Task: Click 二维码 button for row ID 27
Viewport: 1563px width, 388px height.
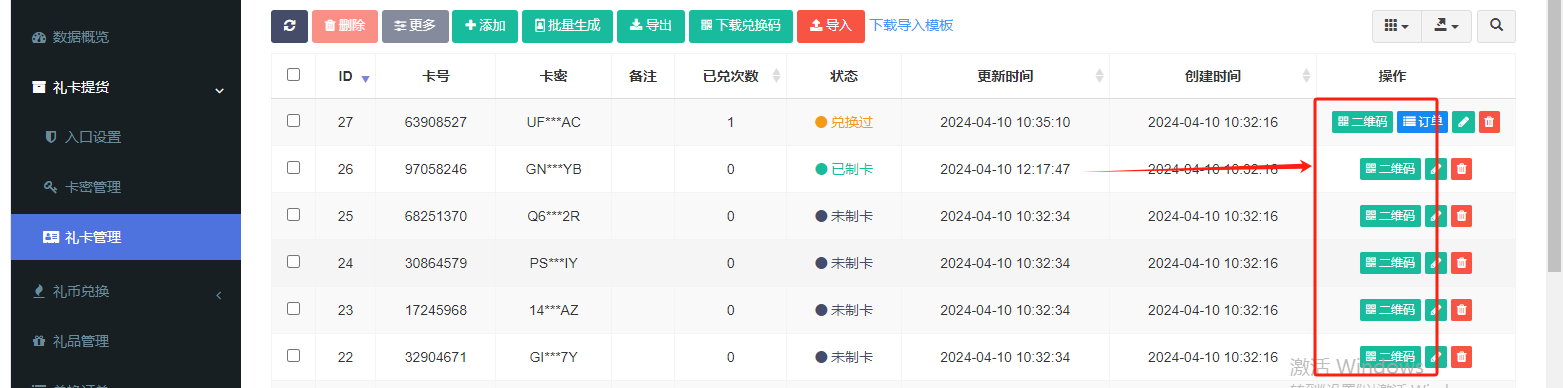Action: [x=1362, y=122]
